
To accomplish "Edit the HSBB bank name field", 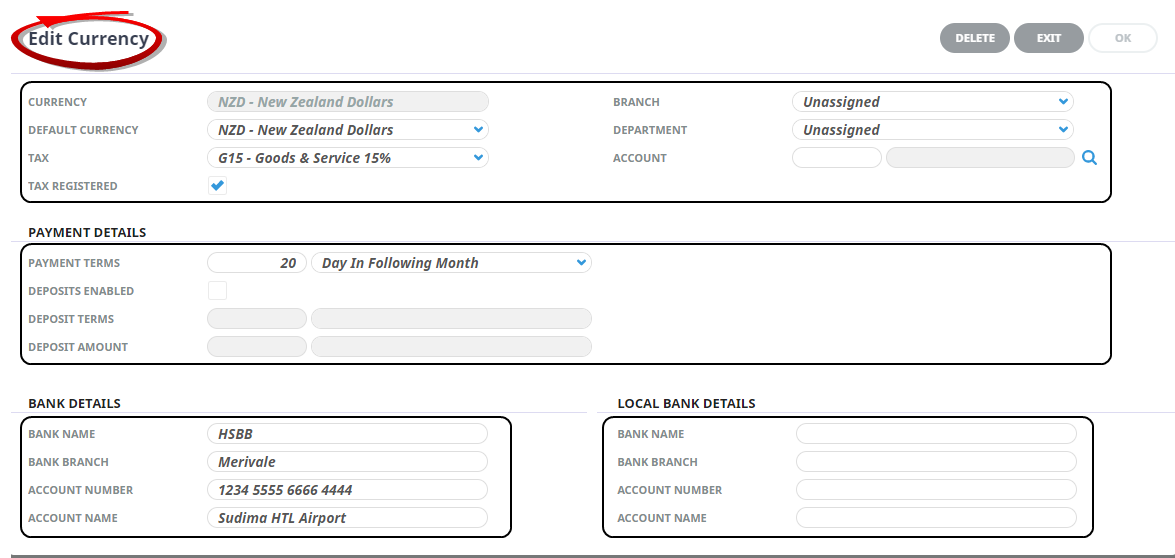I will tap(347, 434).
